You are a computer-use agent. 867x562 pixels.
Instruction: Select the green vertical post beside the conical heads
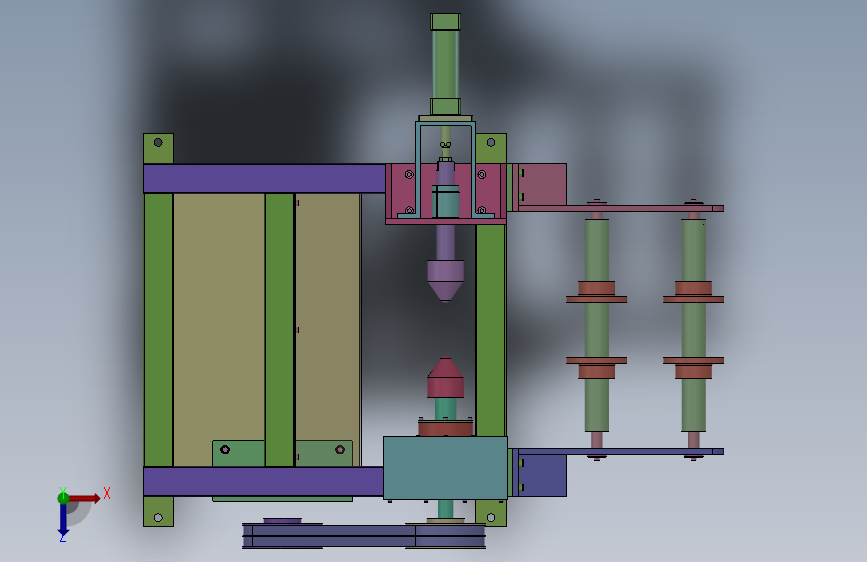tap(490, 330)
